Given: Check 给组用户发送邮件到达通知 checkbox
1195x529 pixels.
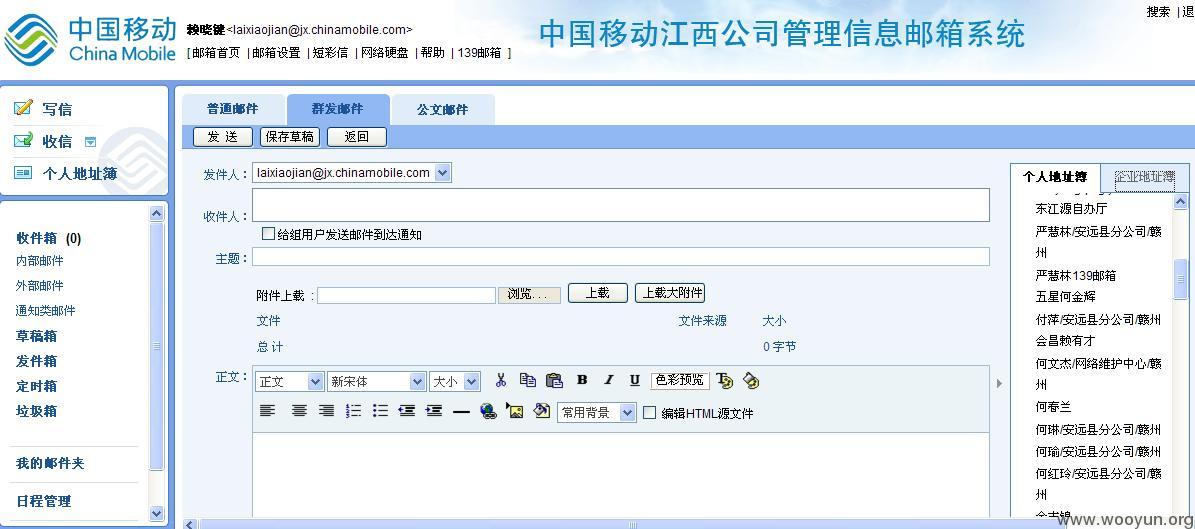Looking at the screenshot, I should pyautogui.click(x=268, y=233).
